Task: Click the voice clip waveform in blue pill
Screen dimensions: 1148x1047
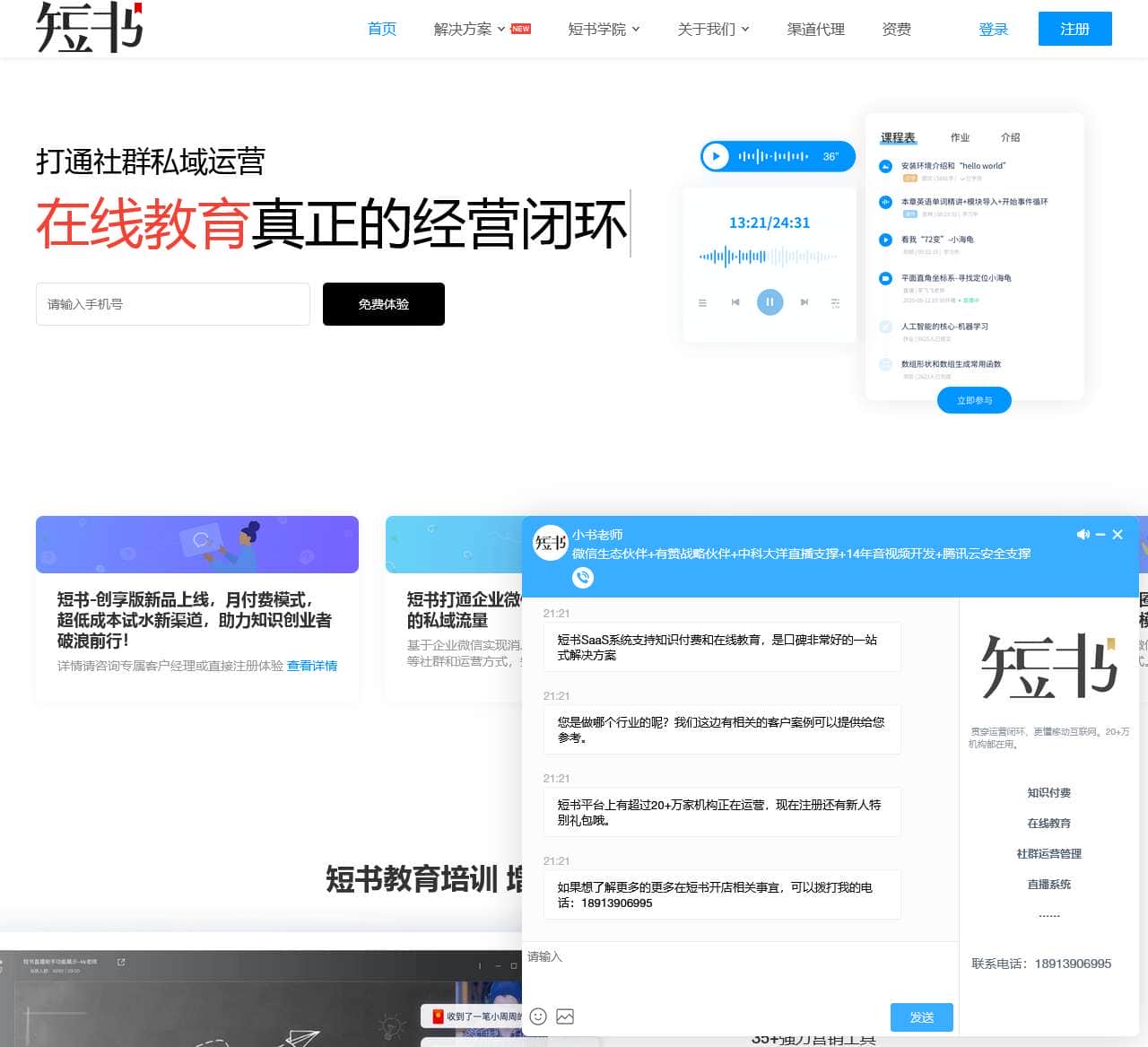Action: [773, 156]
